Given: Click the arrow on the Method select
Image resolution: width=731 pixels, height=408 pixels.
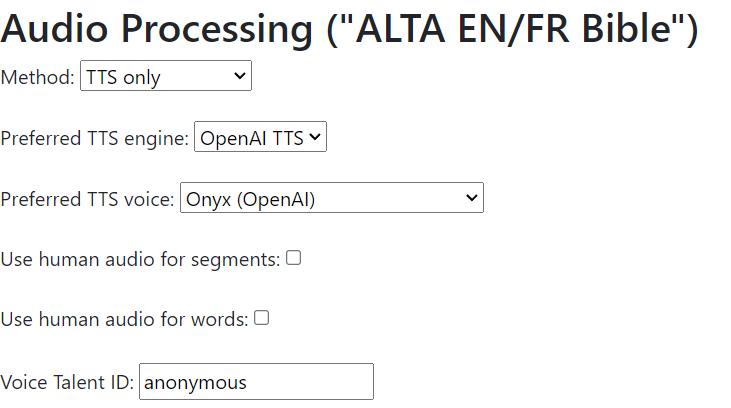Looking at the screenshot, I should click(238, 77).
